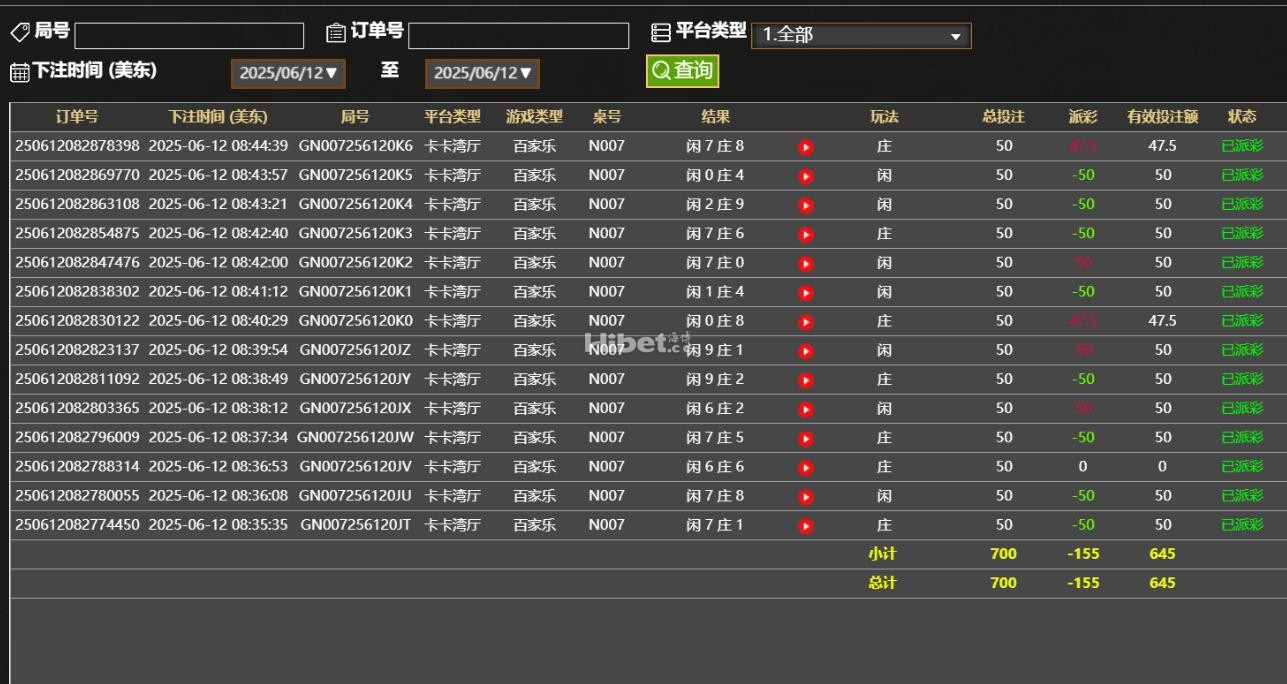
Task: Click the 下注时间 (美东) column header
Action: coord(218,117)
